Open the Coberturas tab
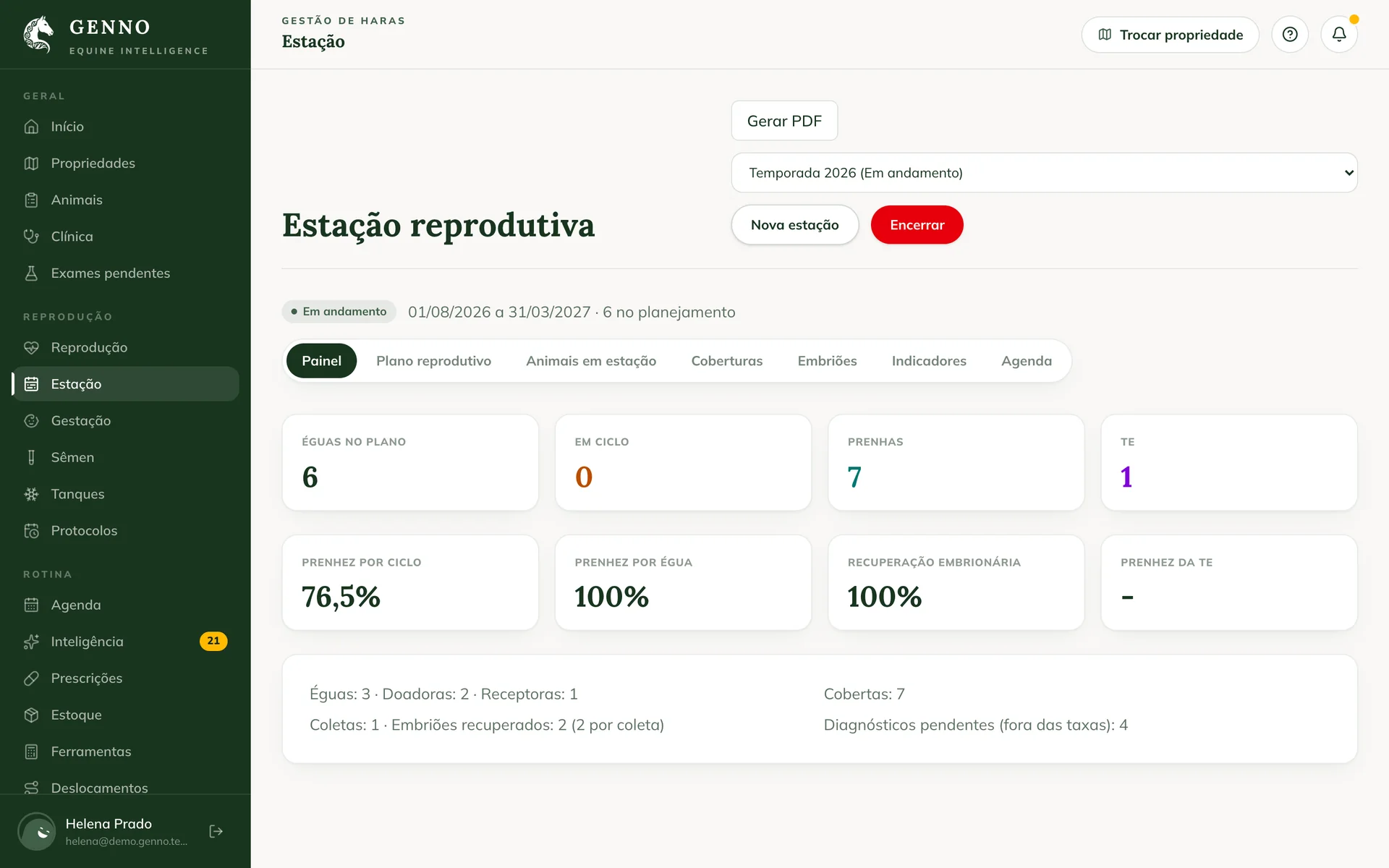The width and height of the screenshot is (1389, 868). [726, 361]
